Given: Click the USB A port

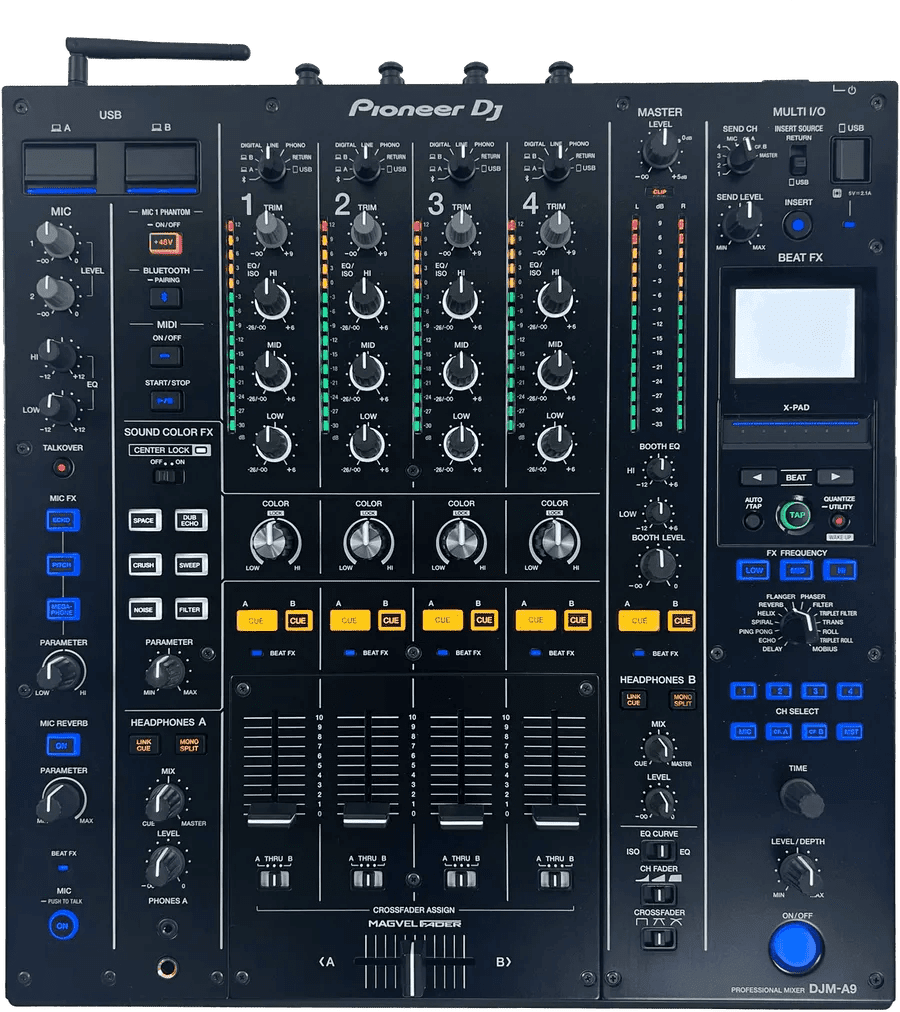Looking at the screenshot, I should 60,165.
